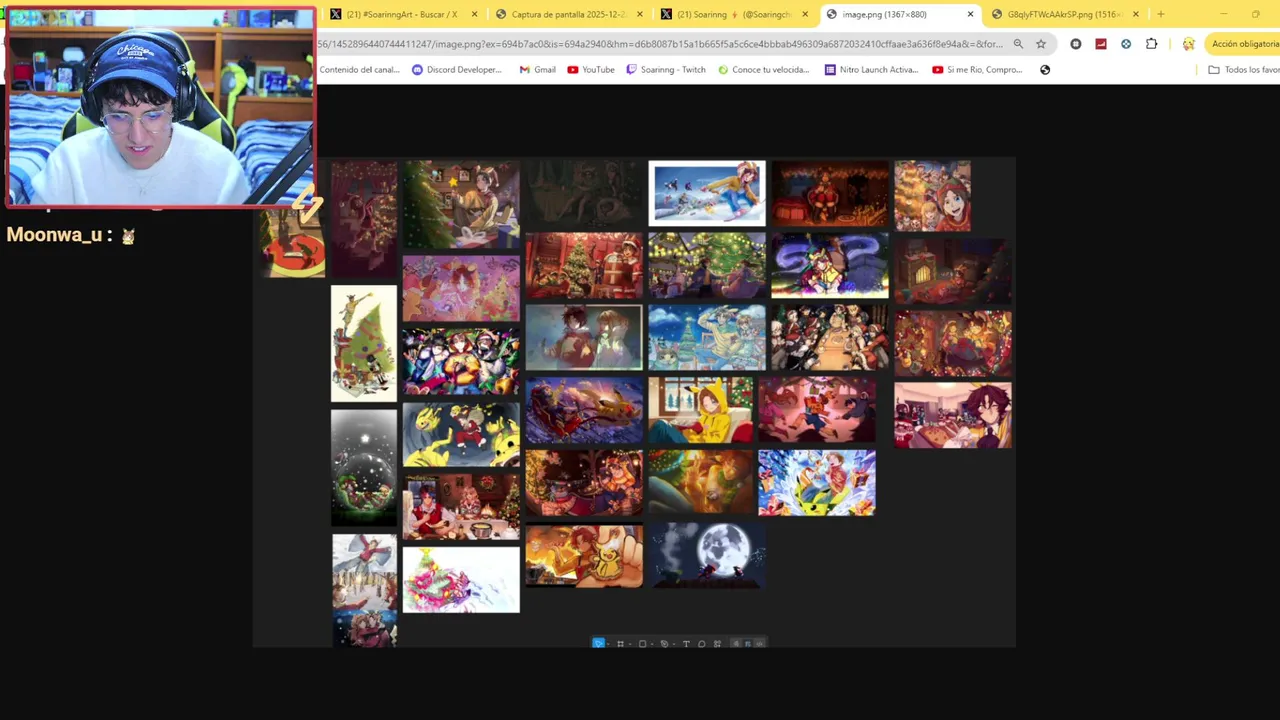
Task: Select the Comment tool in Figma toolbar
Action: 701,643
